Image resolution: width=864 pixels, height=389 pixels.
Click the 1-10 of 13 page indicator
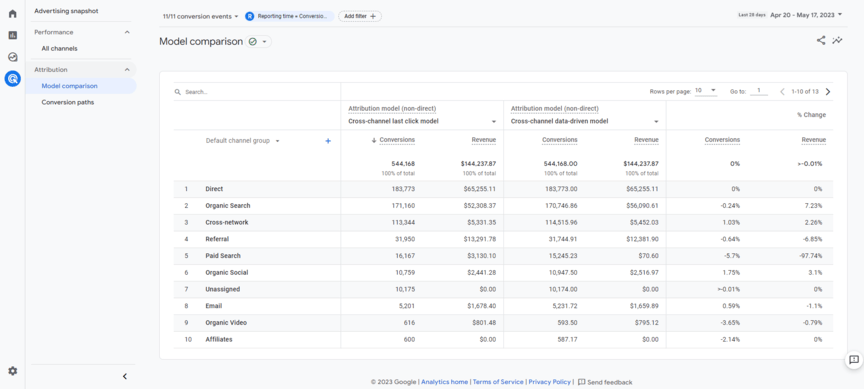[x=805, y=91]
